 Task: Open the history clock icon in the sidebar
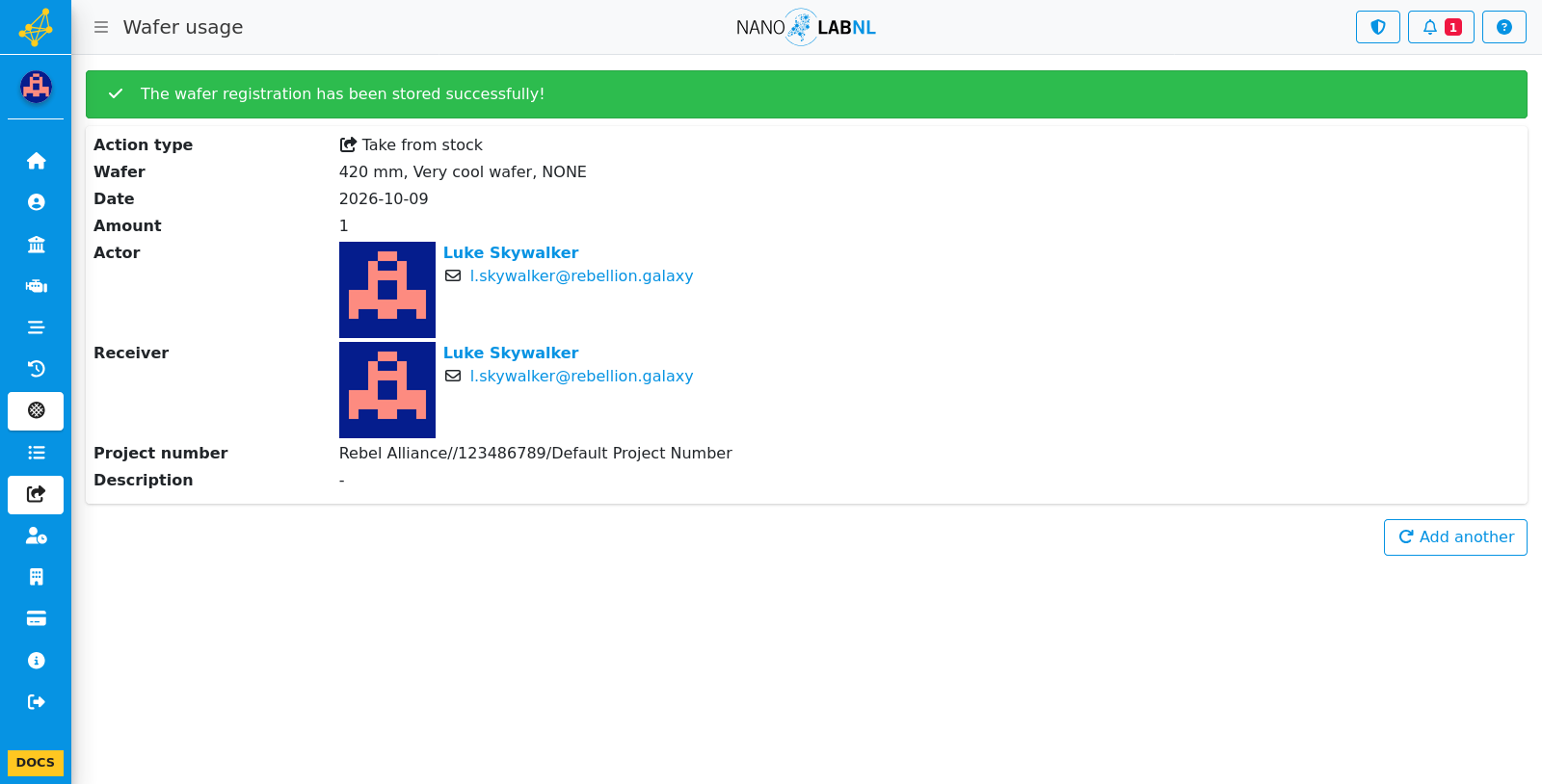point(36,369)
